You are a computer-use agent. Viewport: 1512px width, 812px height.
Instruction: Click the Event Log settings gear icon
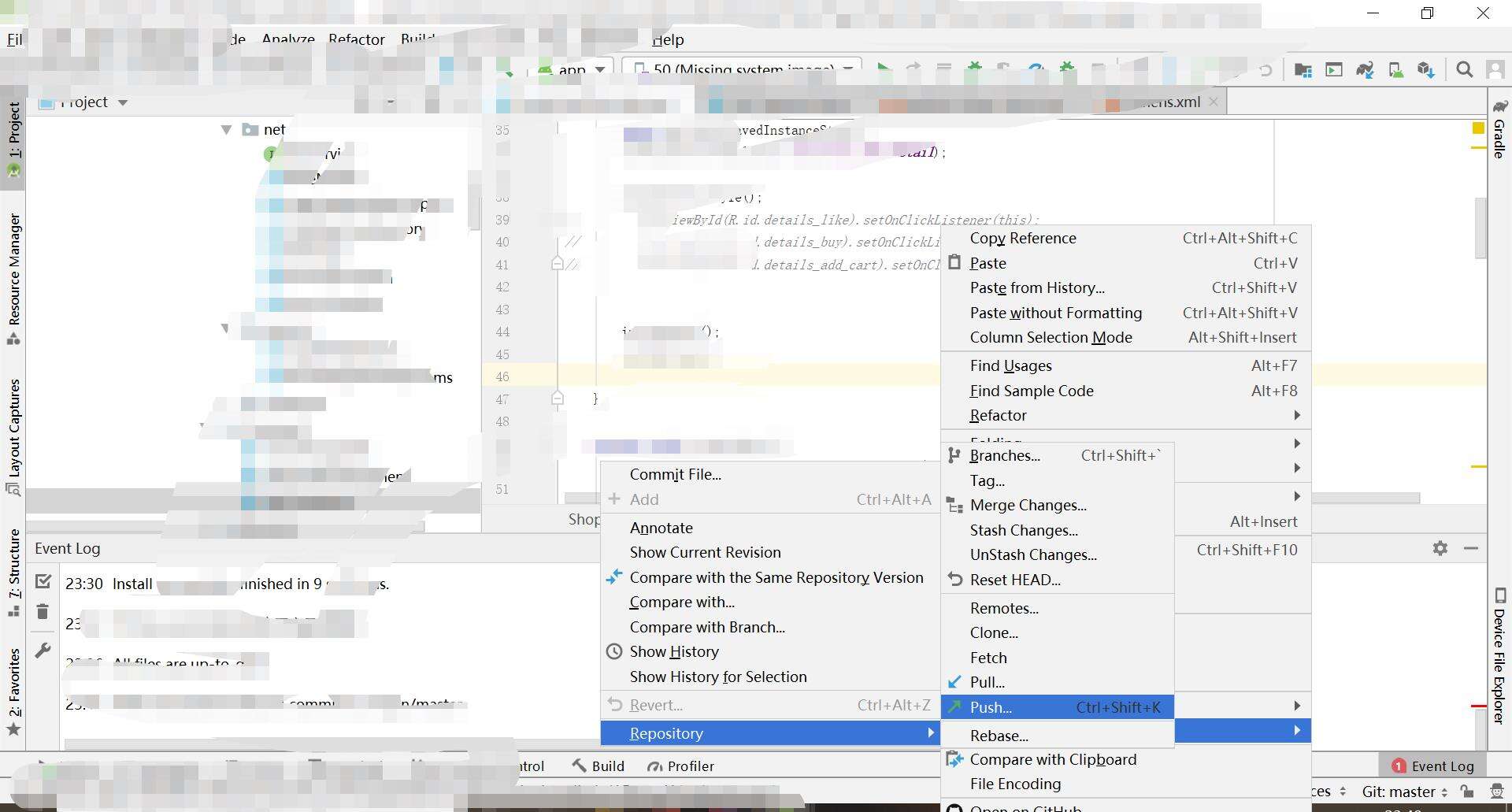pos(1440,548)
